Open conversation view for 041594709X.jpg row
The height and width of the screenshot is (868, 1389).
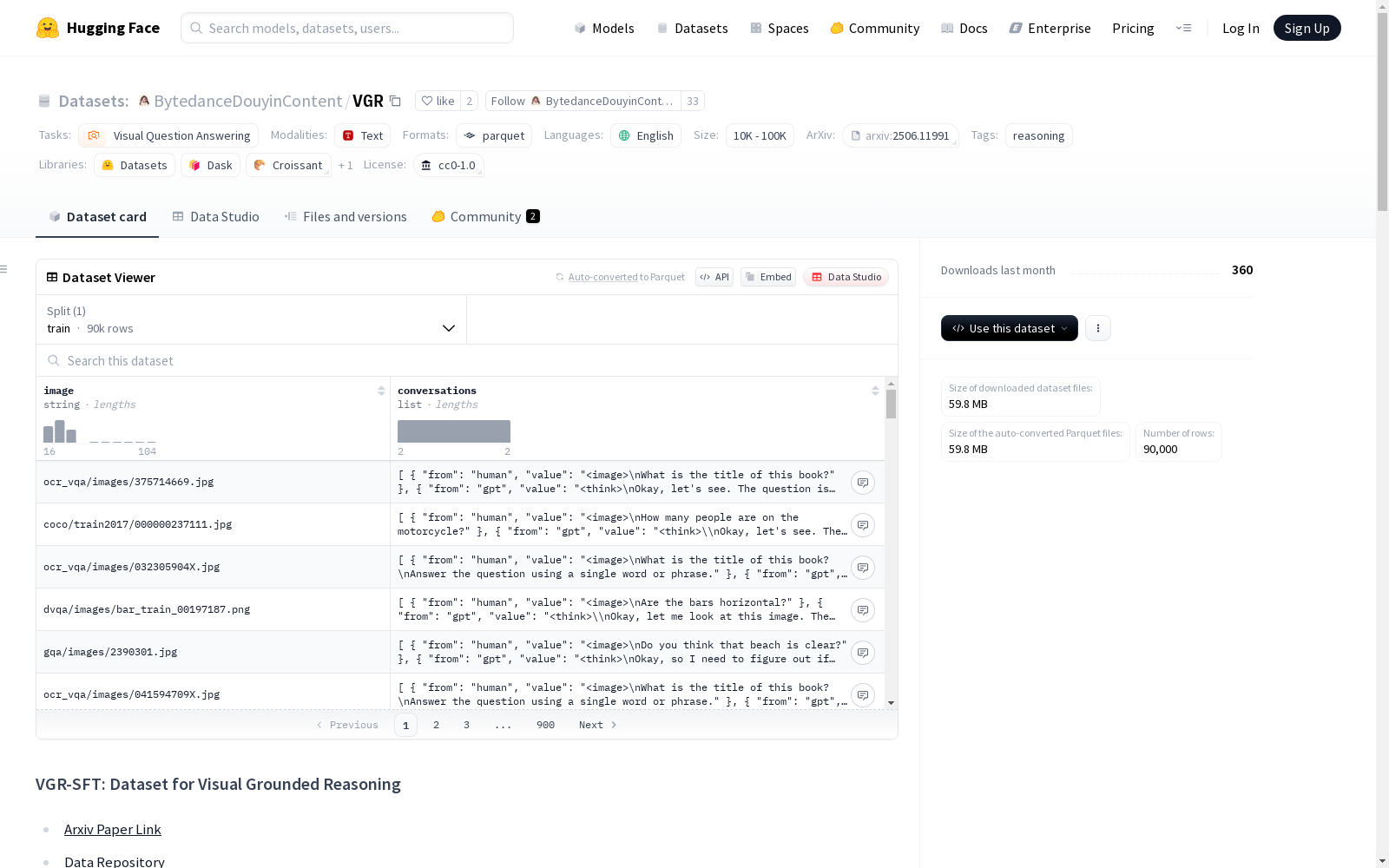[x=863, y=695]
